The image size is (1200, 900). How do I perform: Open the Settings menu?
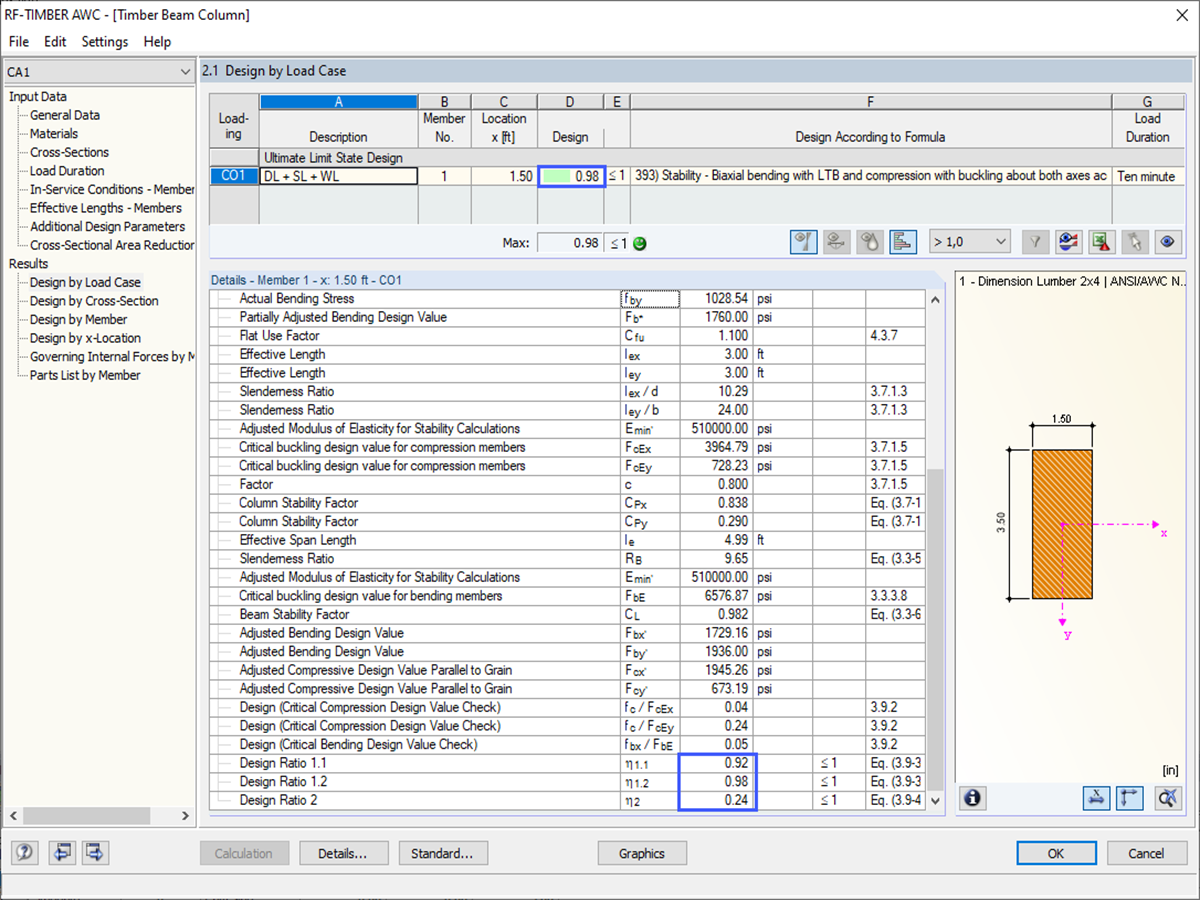(x=105, y=42)
